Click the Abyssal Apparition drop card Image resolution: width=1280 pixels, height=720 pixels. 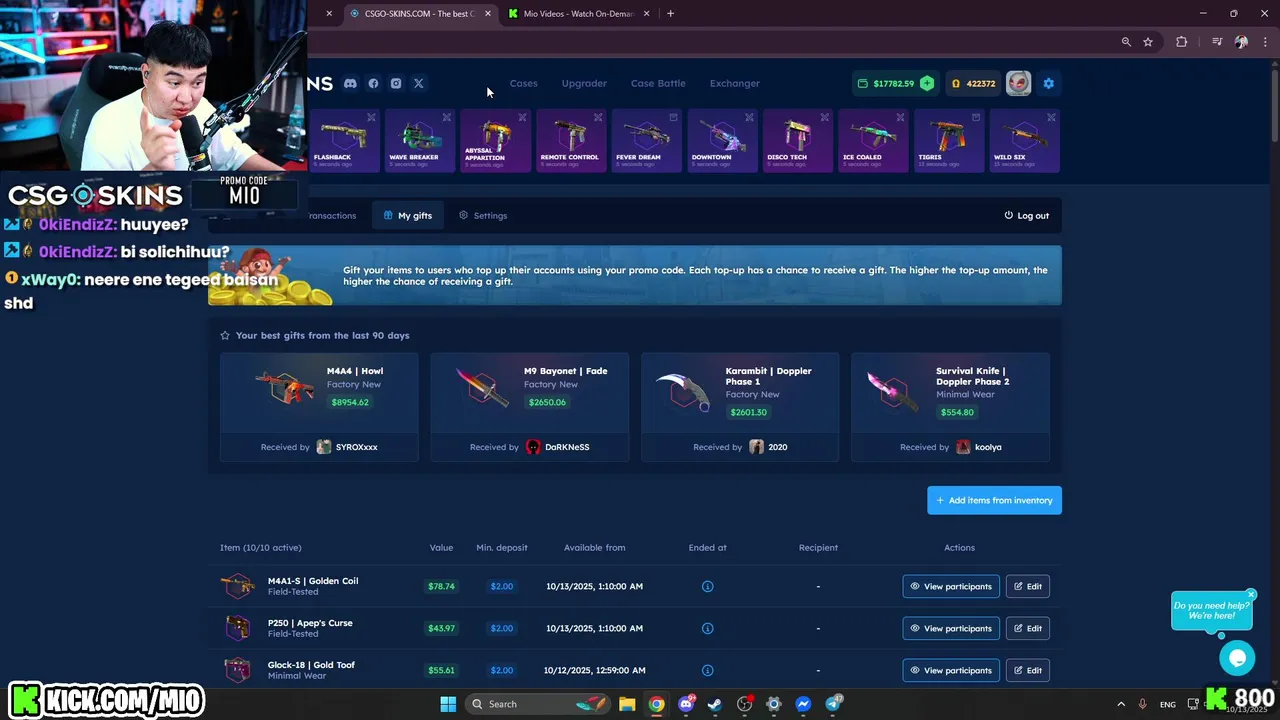point(495,141)
